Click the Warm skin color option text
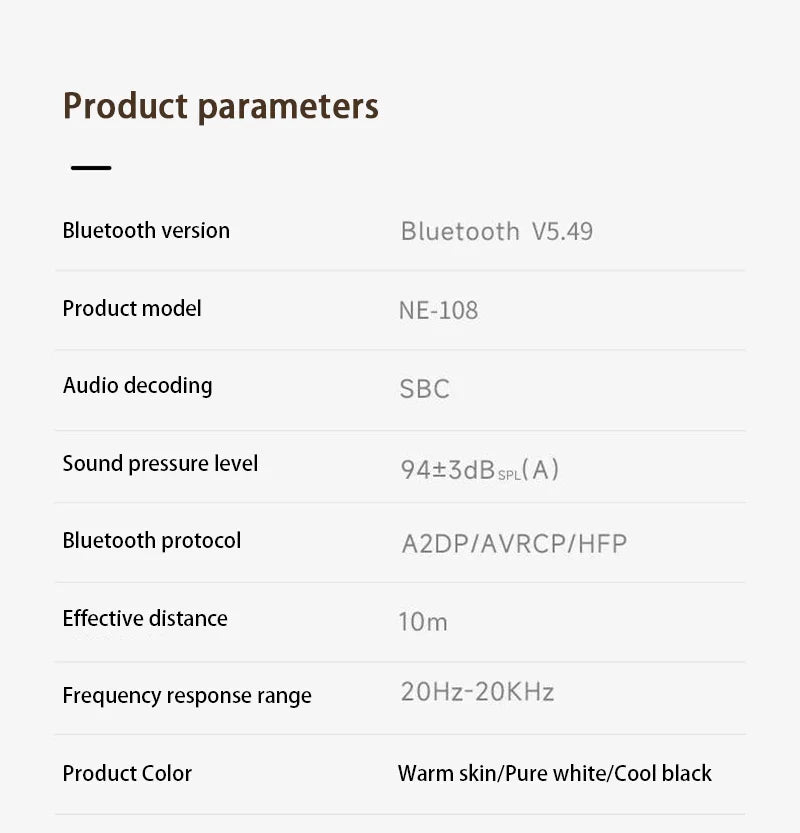Image resolution: width=800 pixels, height=833 pixels. tap(447, 774)
